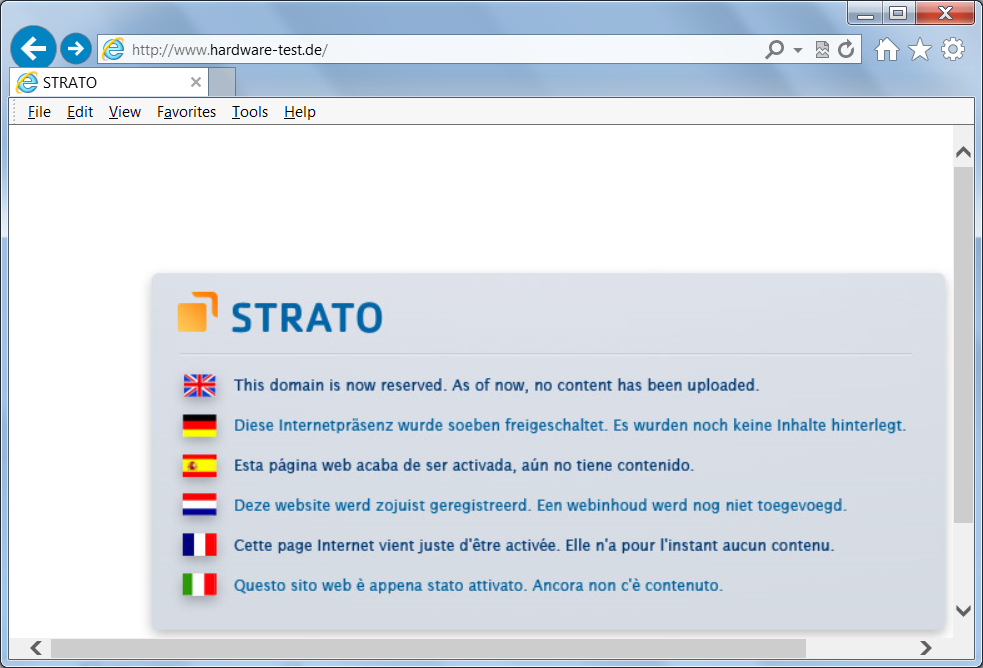Click the Internet Explorer icon in address bar
This screenshot has height=668, width=983.
pyautogui.click(x=113, y=49)
